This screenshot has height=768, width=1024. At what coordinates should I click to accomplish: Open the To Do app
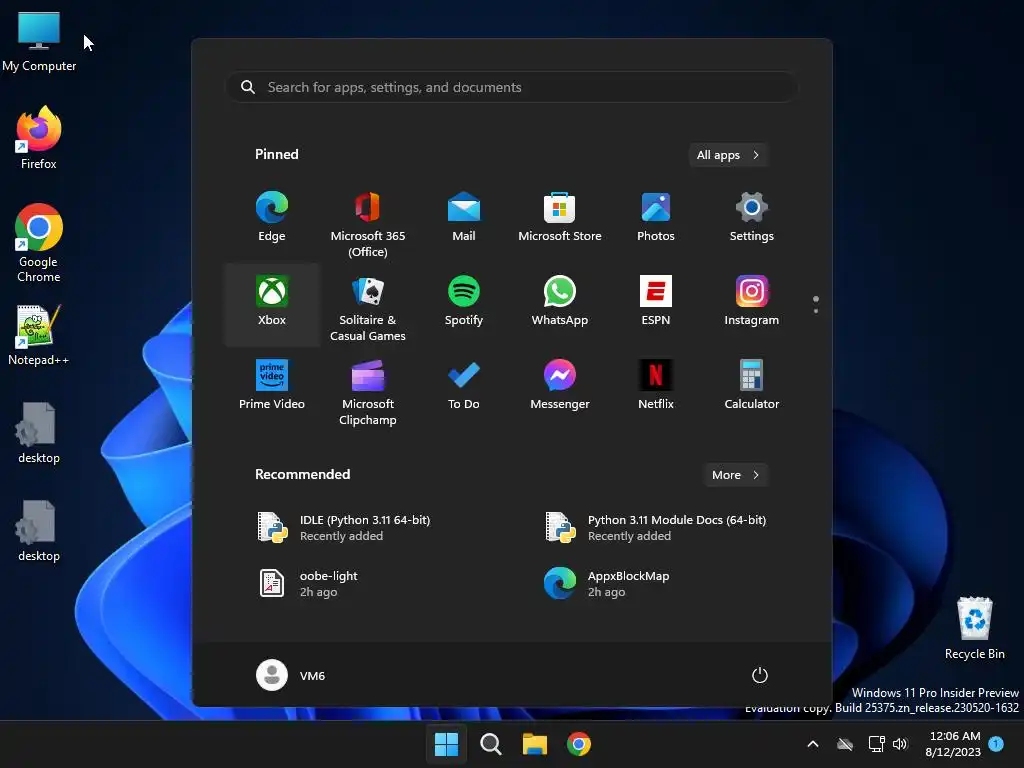point(464,385)
